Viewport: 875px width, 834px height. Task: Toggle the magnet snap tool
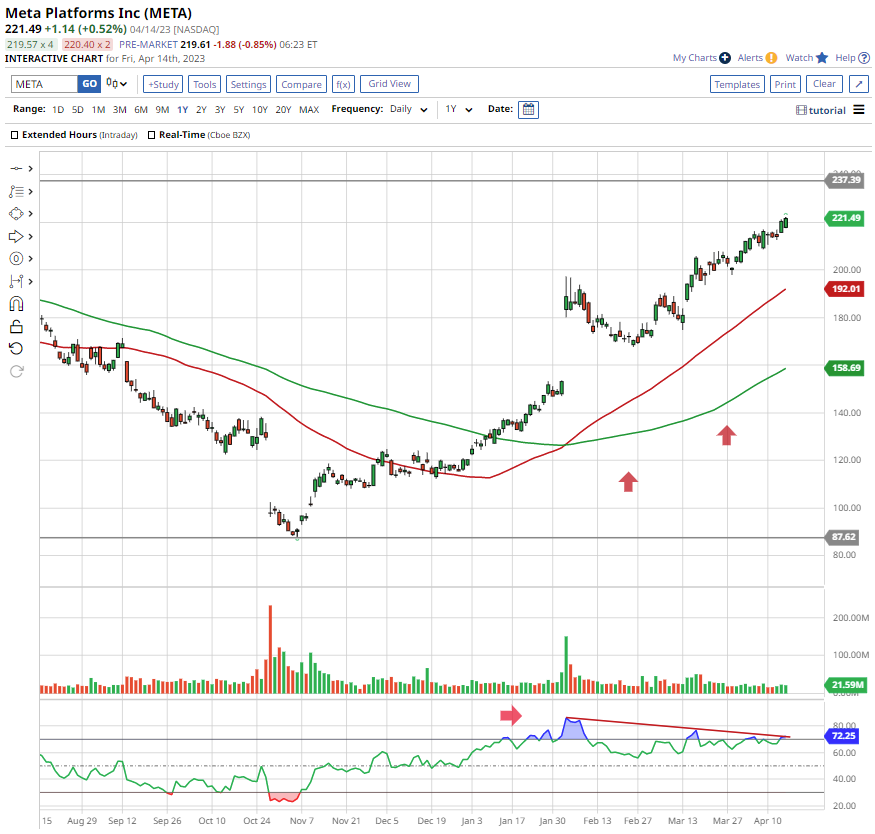point(16,304)
